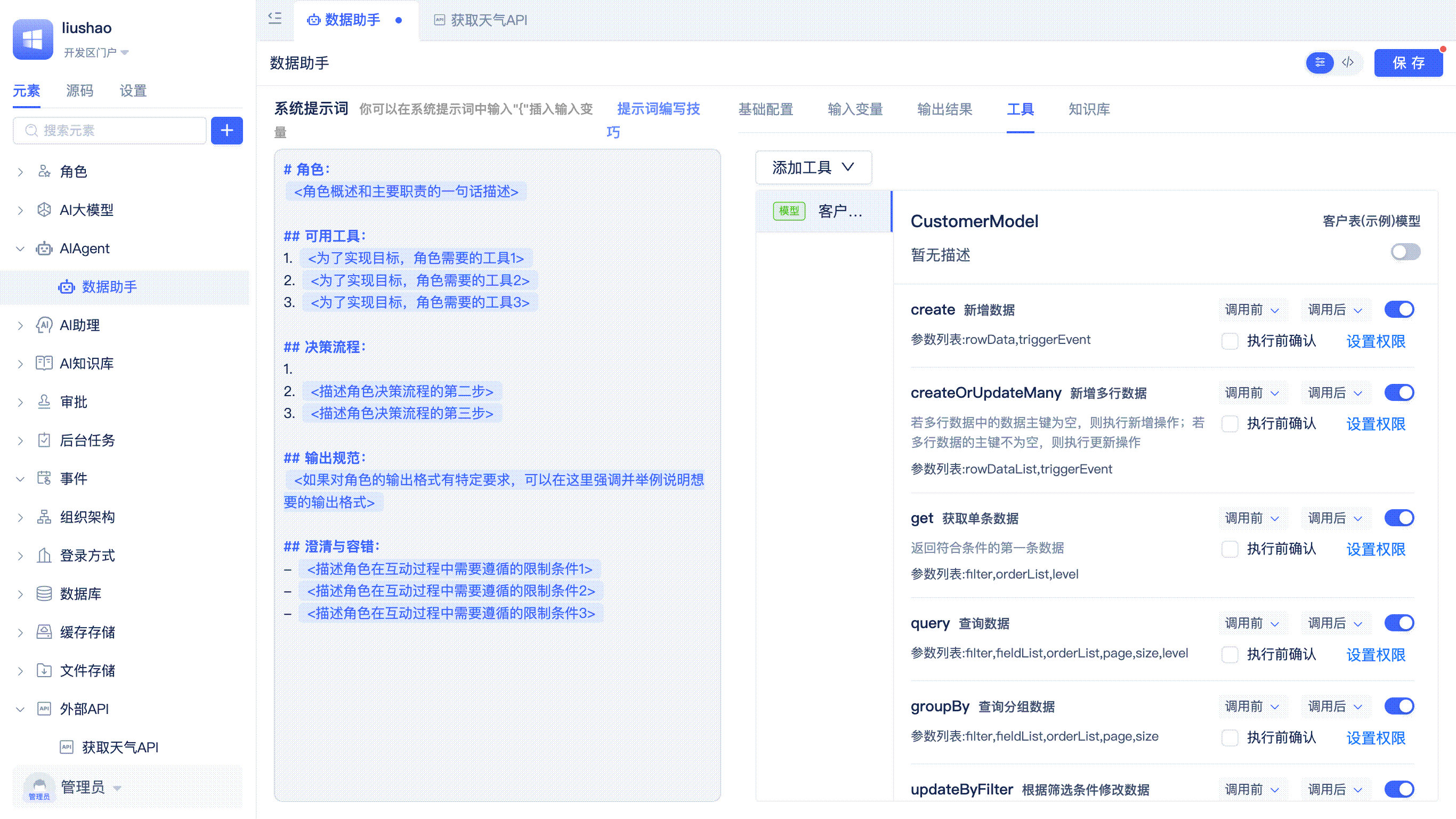Viewport: 1456px width, 819px height.
Task: Open 调用前 dropdown for query
Action: 1252,623
